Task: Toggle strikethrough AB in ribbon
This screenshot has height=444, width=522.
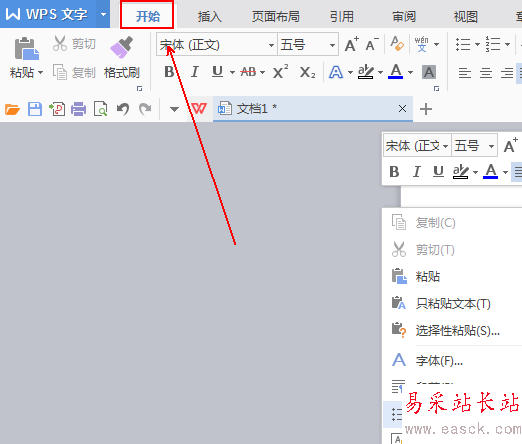Action: [x=248, y=72]
